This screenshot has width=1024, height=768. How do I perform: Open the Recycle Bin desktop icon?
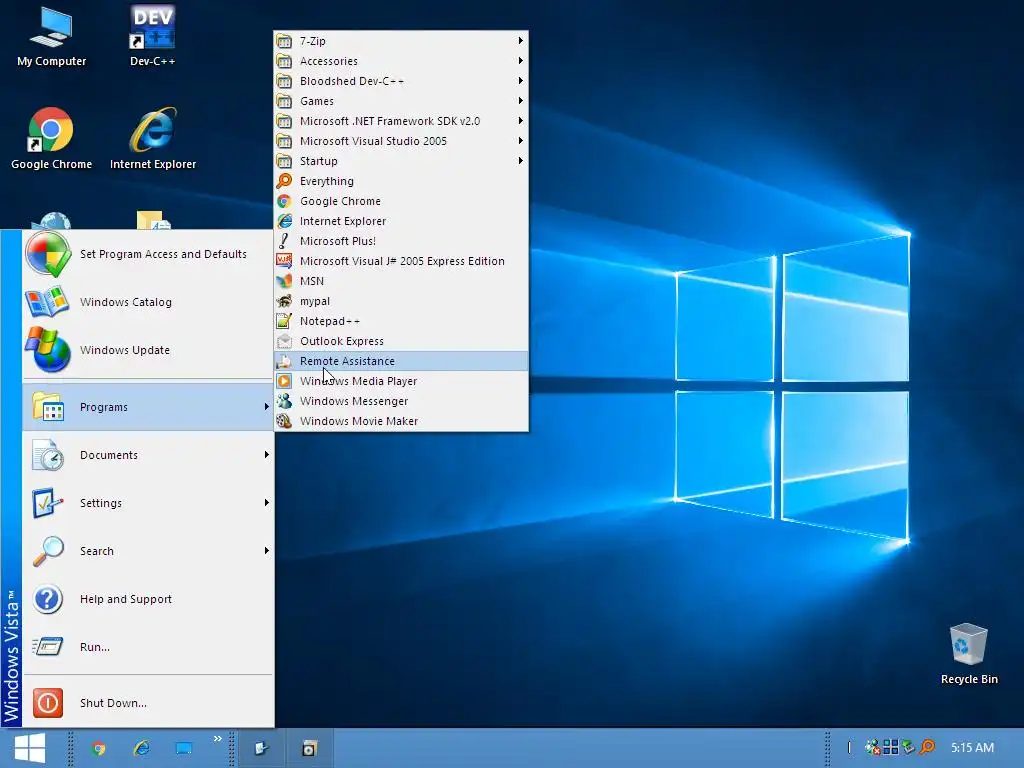pos(969,653)
